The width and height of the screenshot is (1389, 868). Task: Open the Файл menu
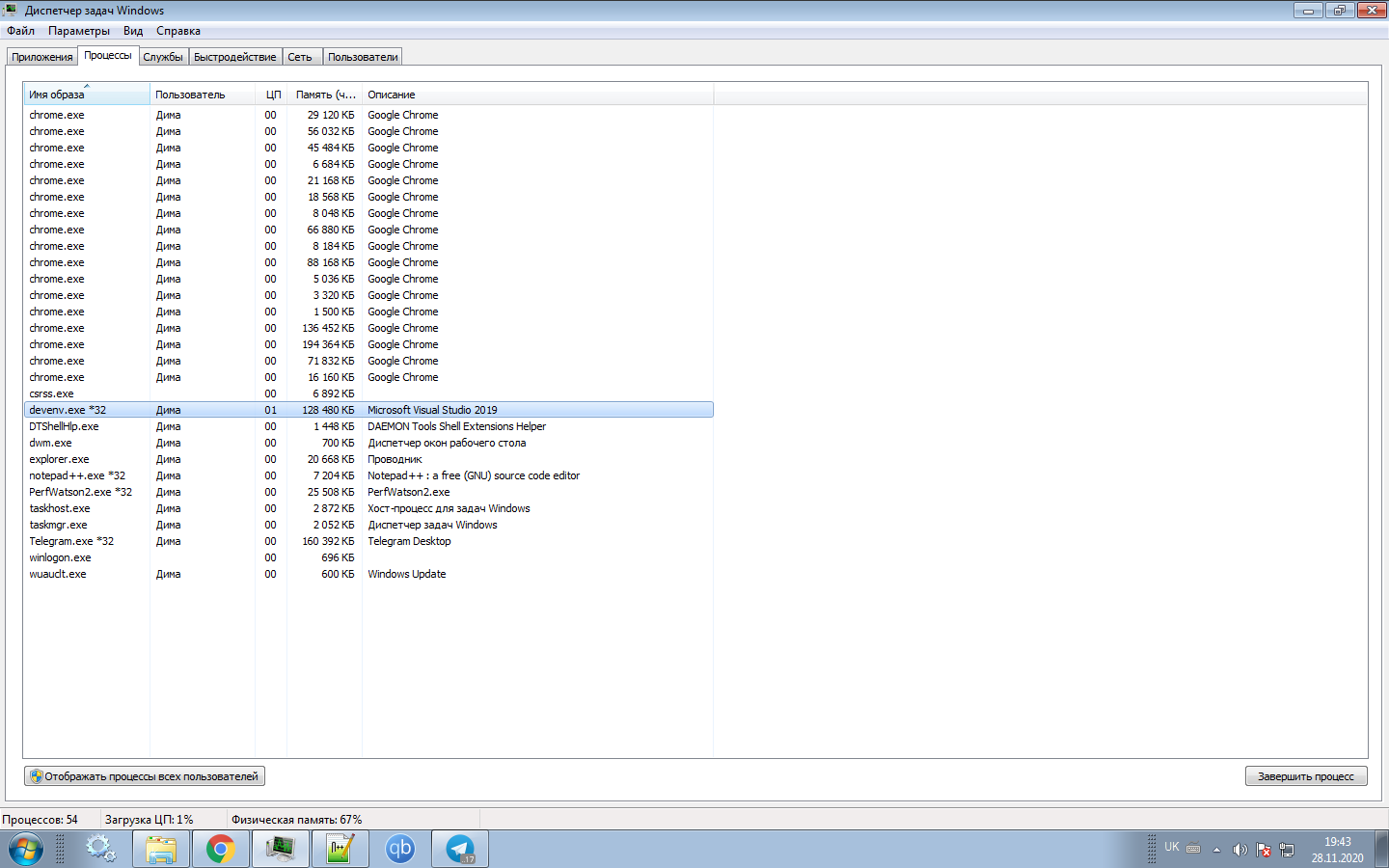click(20, 31)
